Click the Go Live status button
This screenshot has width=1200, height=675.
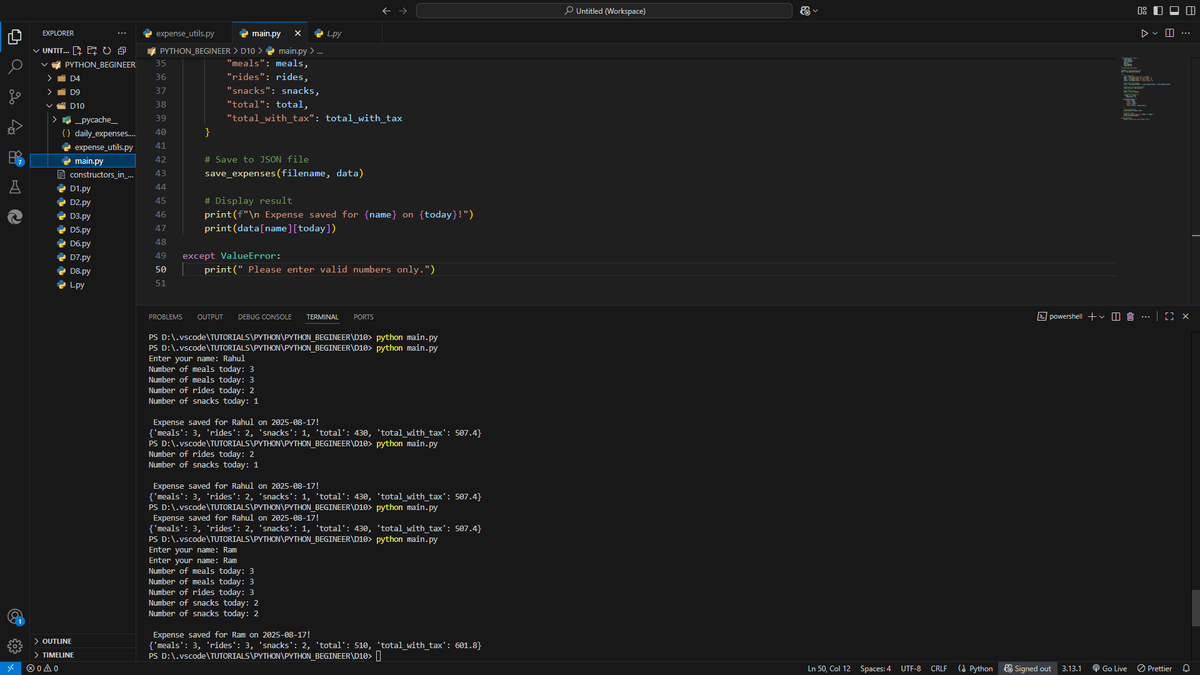click(x=1109, y=668)
